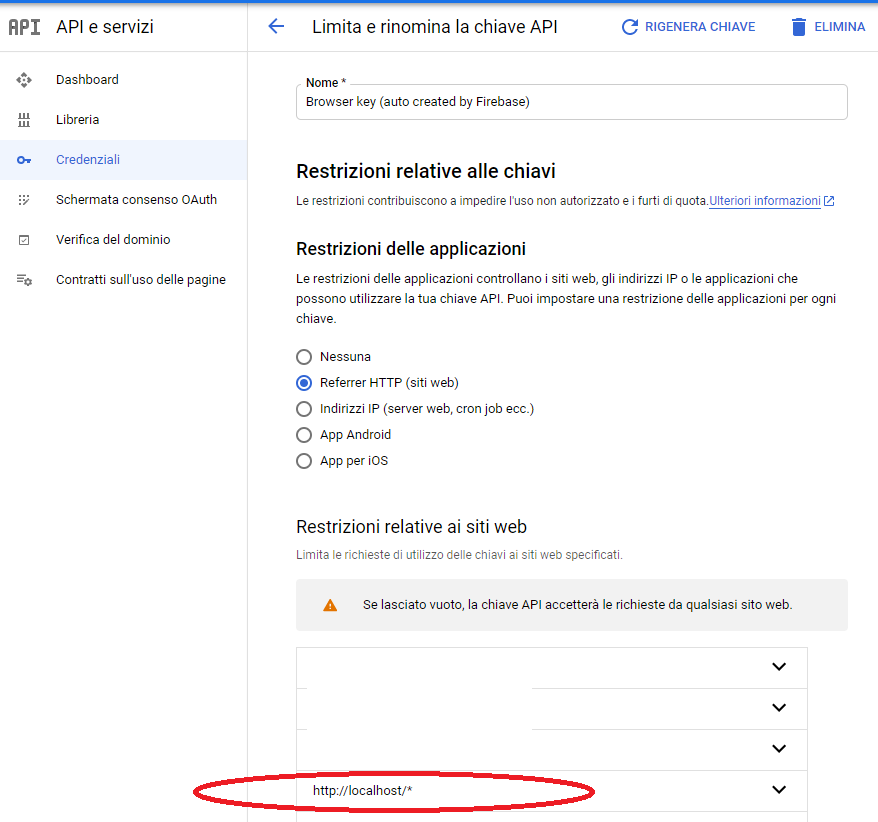878x822 pixels.
Task: Open the first website restriction dropdown
Action: (779, 667)
